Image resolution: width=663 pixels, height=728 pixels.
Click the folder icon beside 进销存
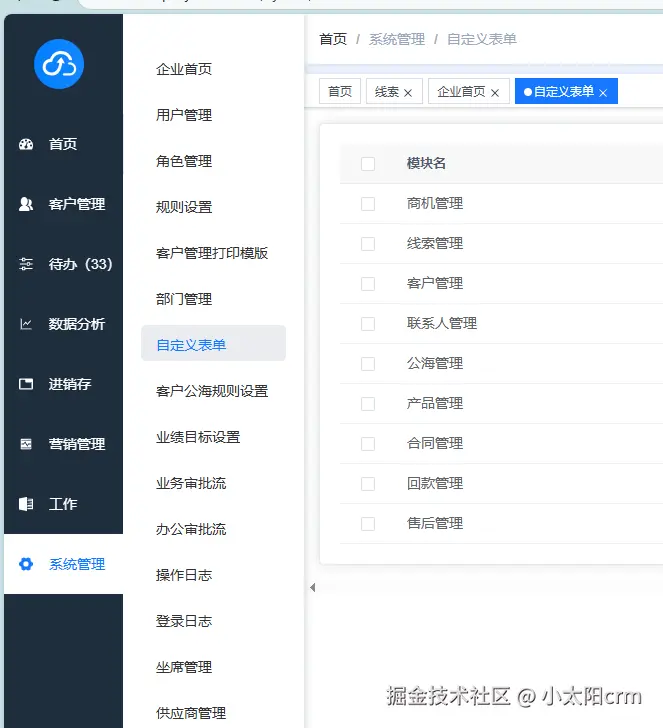pos(26,384)
